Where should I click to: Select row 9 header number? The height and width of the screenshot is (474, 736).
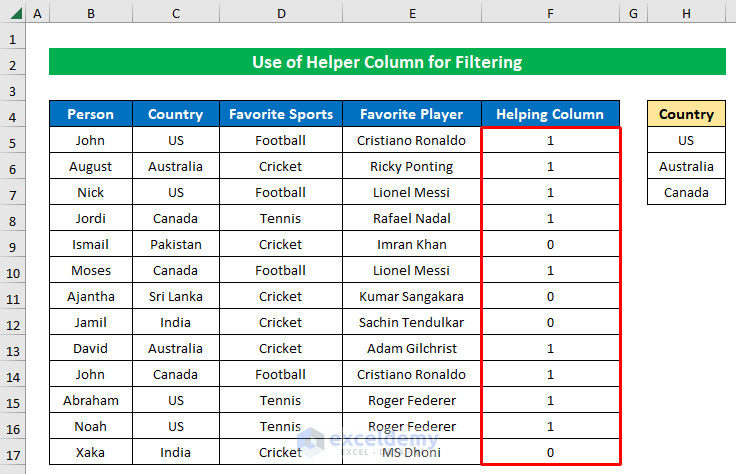(x=13, y=244)
